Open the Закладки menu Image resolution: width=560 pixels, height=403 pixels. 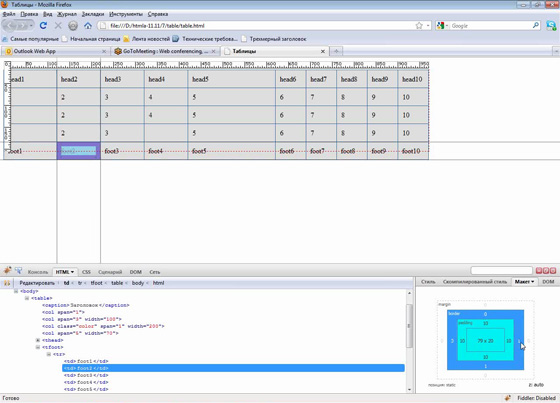(x=93, y=14)
